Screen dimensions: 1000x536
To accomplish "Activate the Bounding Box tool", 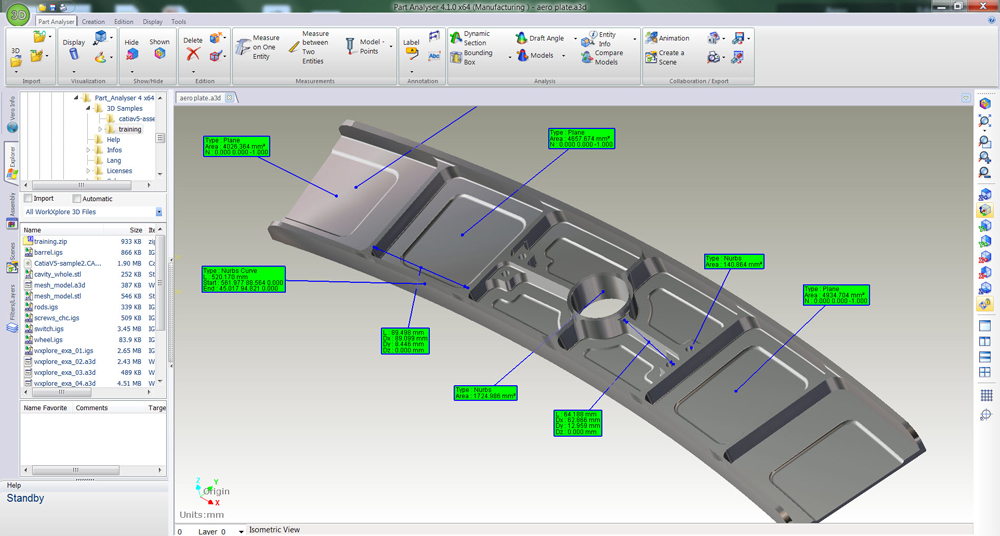I will coord(468,57).
